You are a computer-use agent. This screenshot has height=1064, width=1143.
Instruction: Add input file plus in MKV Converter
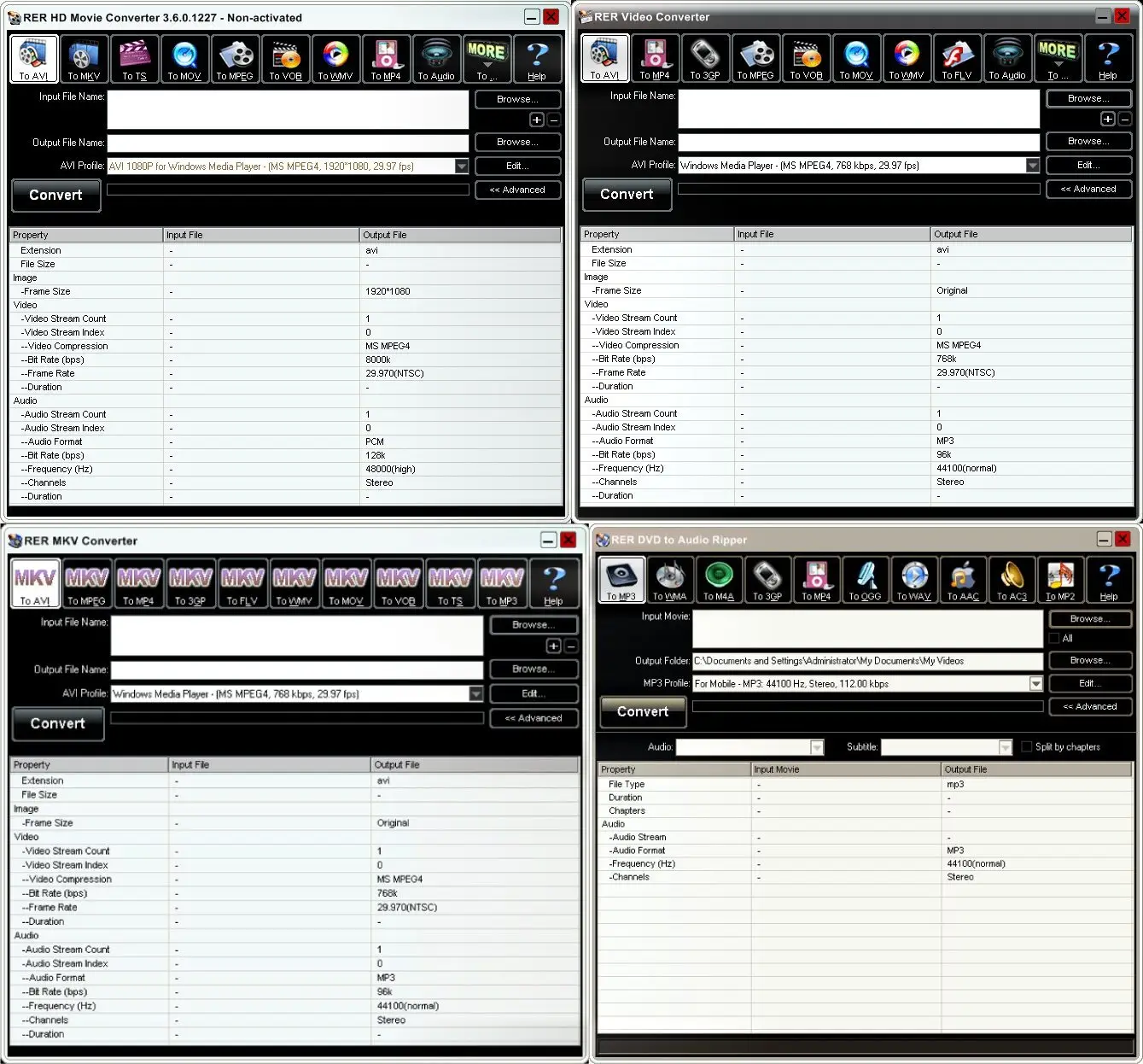click(553, 646)
